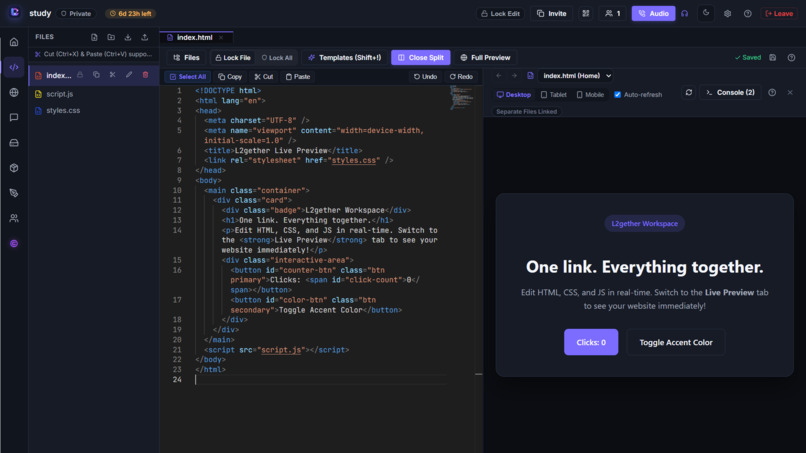Switch preview to Mobile view
806x453 pixels.
click(590, 95)
